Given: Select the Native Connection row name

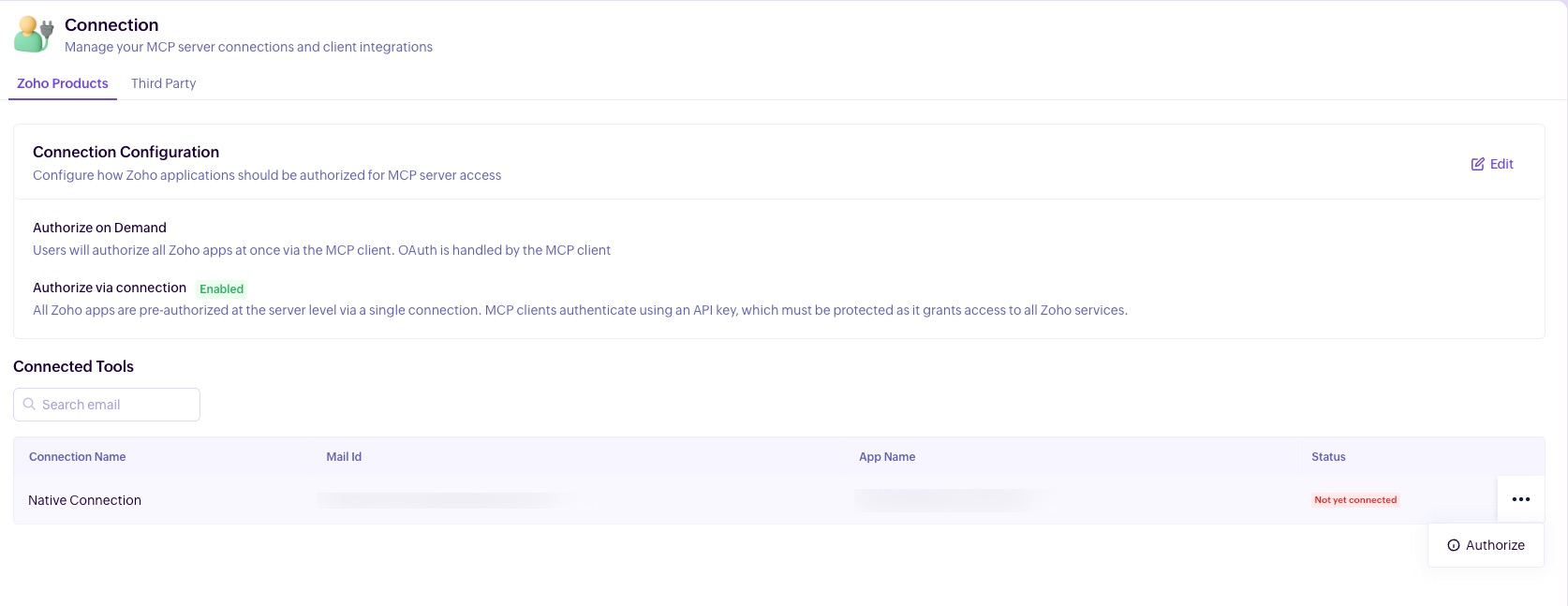Looking at the screenshot, I should point(84,500).
